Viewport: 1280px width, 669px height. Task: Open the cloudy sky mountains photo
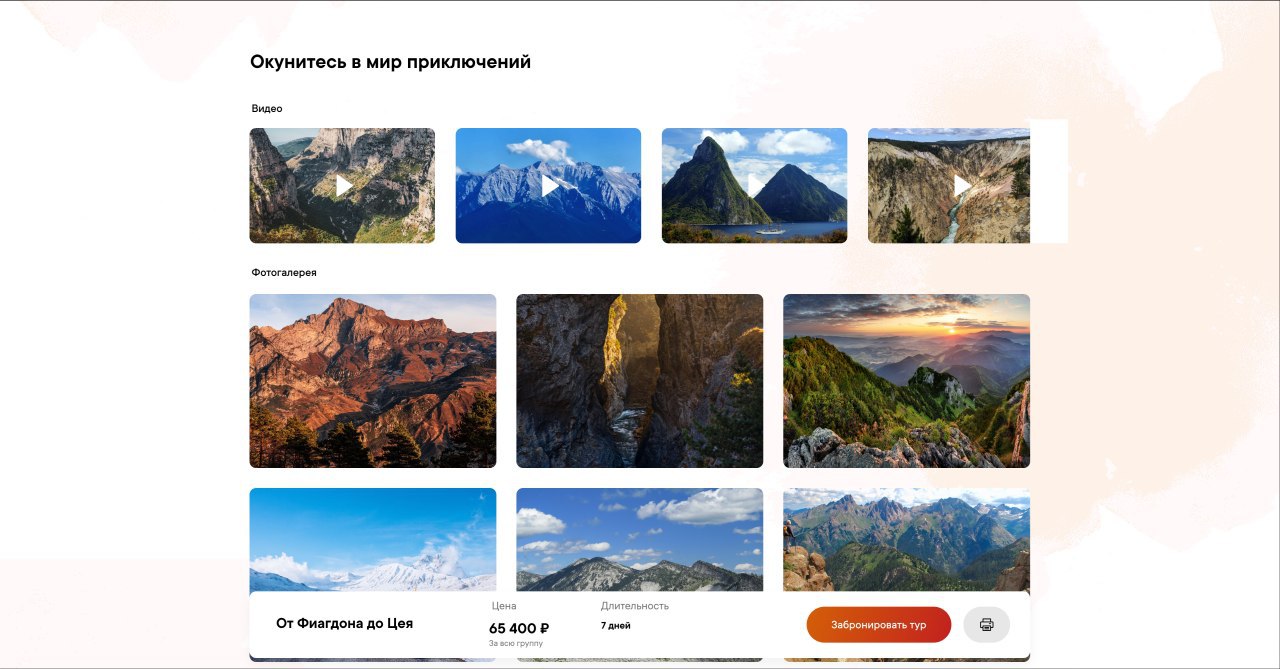tap(640, 540)
